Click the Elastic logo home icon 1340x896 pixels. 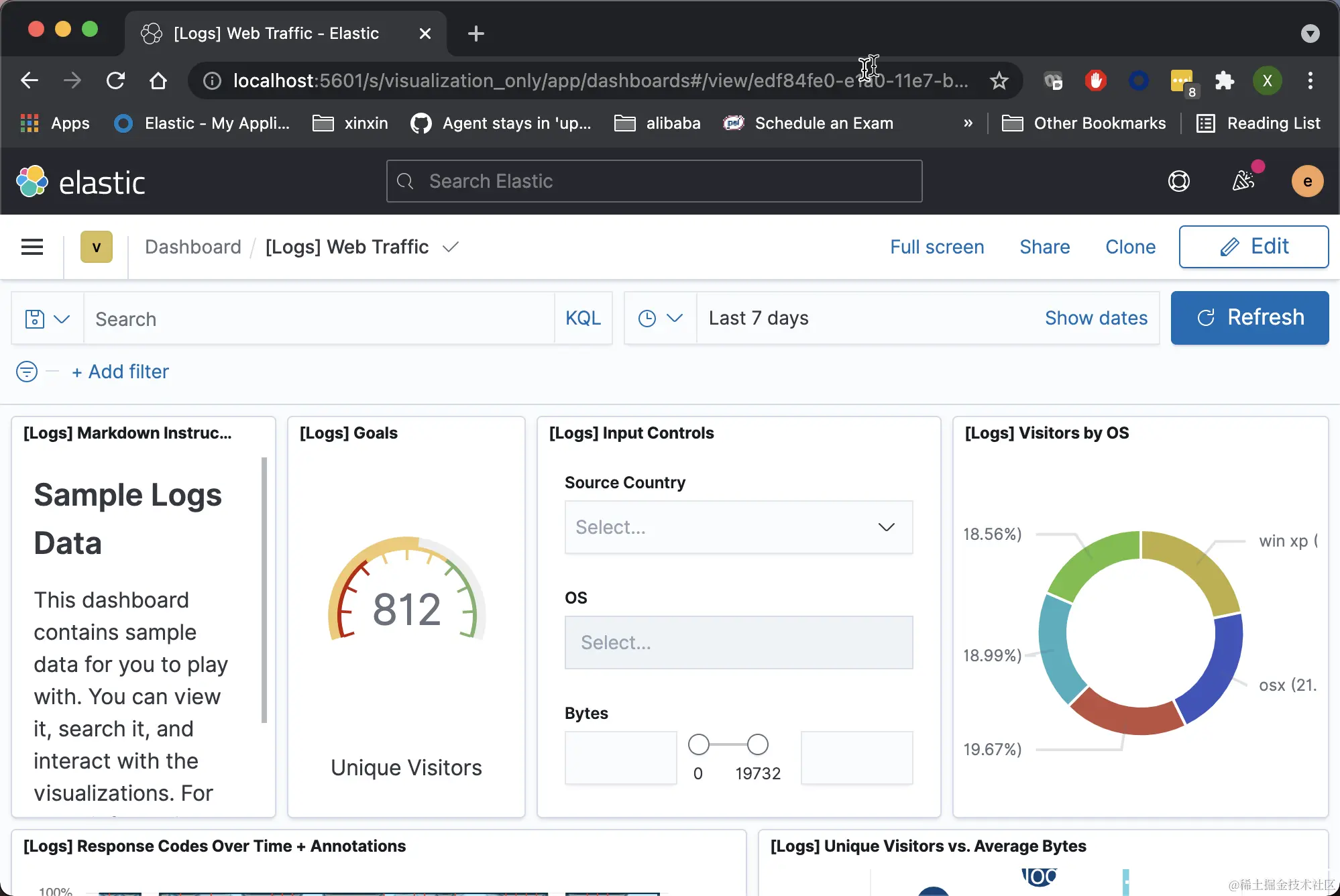(32, 182)
